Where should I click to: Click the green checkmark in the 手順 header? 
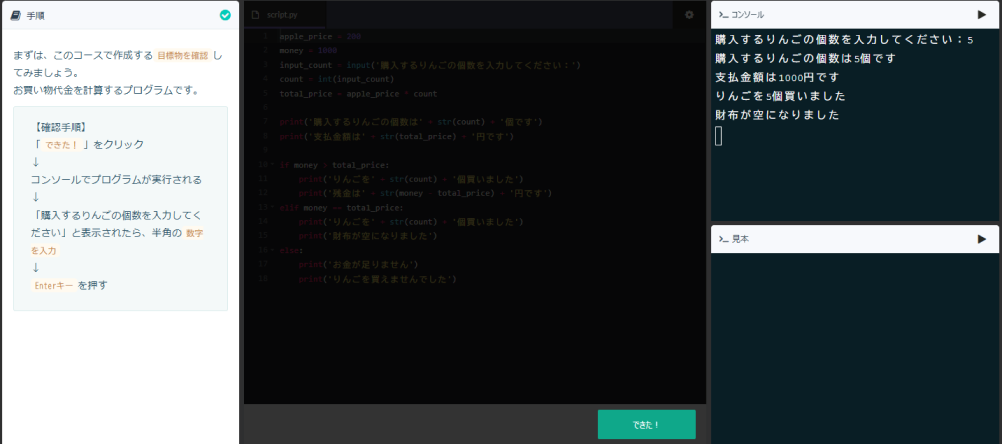click(x=225, y=15)
